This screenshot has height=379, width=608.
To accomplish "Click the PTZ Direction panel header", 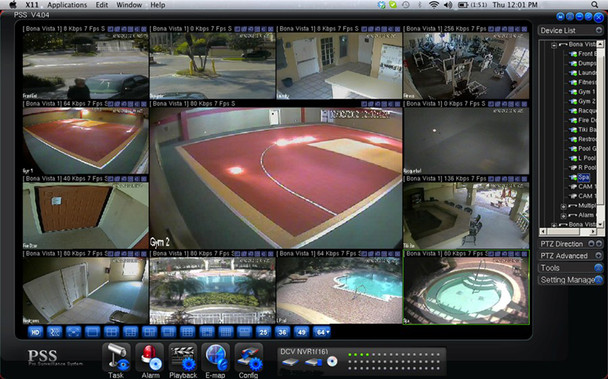I will [570, 244].
